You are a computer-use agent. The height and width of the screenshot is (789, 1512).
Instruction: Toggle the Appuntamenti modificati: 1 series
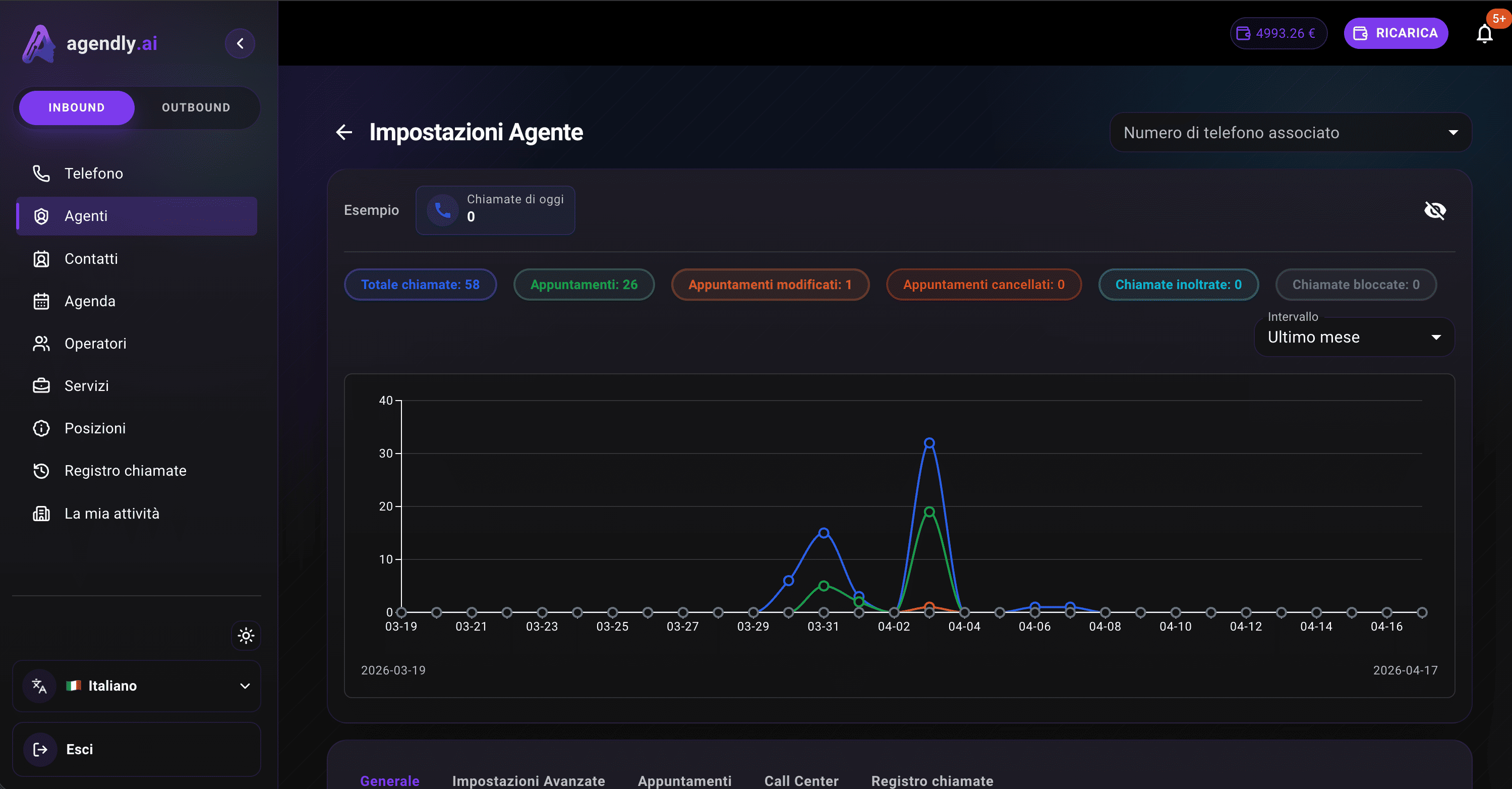[770, 285]
